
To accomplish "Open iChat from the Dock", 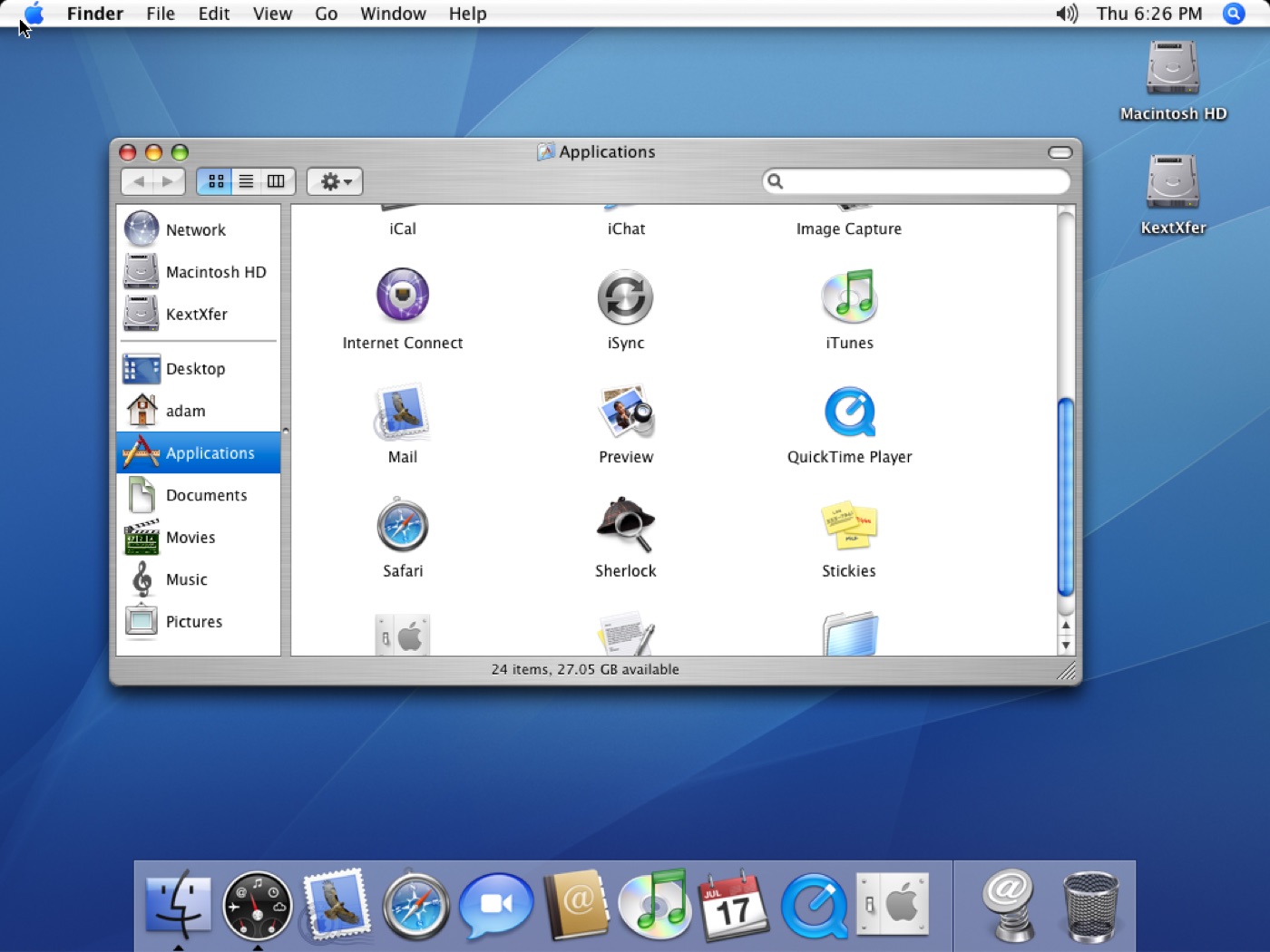I will 496,906.
